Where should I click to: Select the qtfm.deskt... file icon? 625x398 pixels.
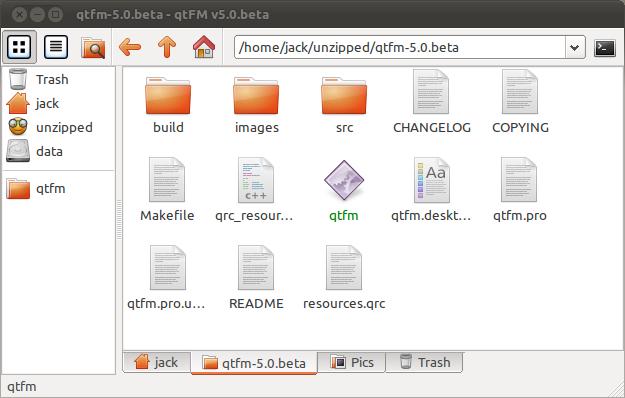pos(432,180)
